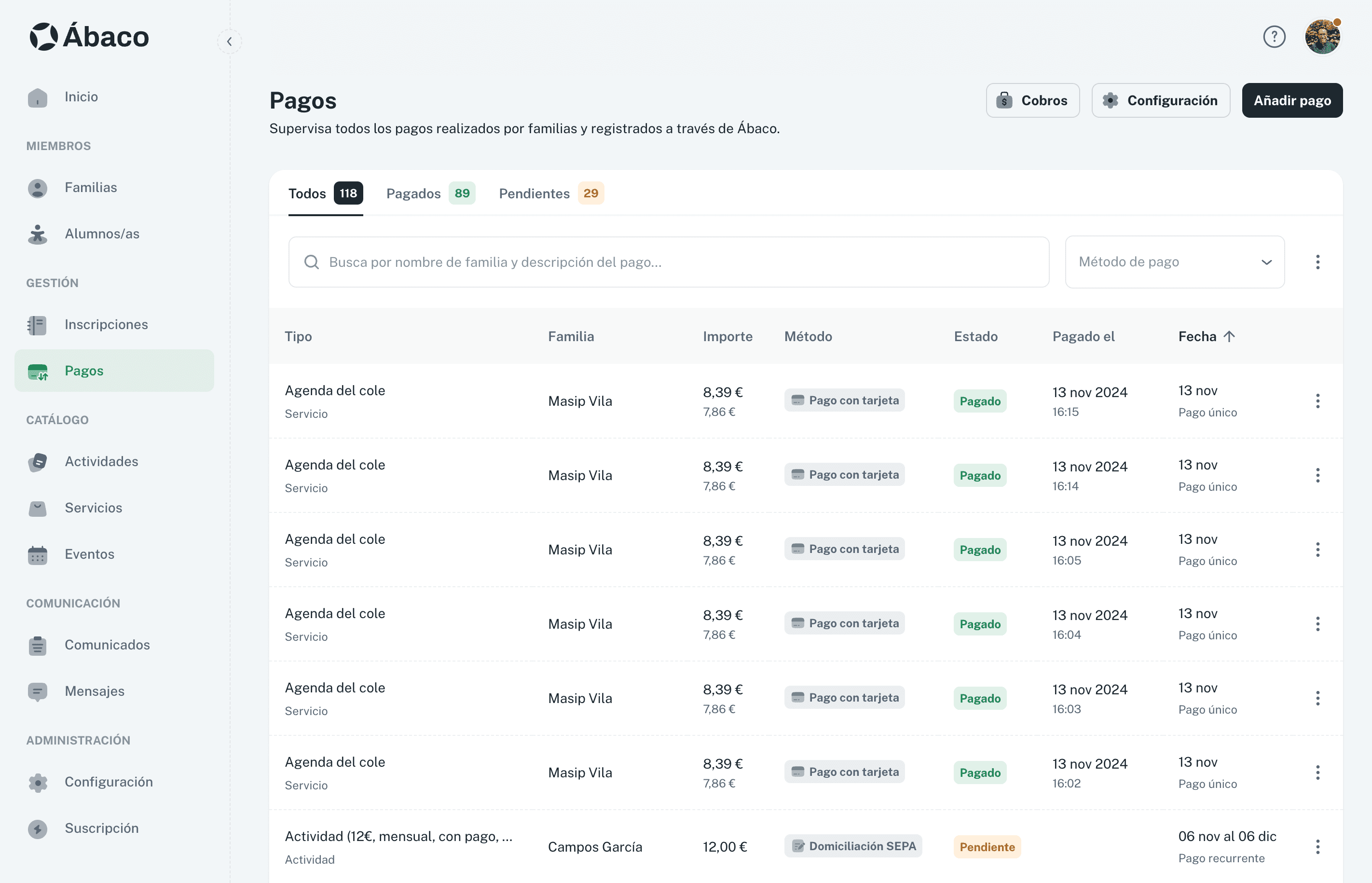Click the Mensajes chat bubble icon
This screenshot has width=1372, height=883.
click(38, 691)
